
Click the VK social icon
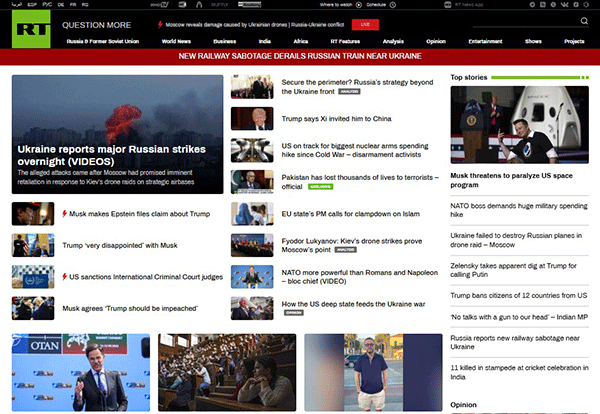point(564,5)
